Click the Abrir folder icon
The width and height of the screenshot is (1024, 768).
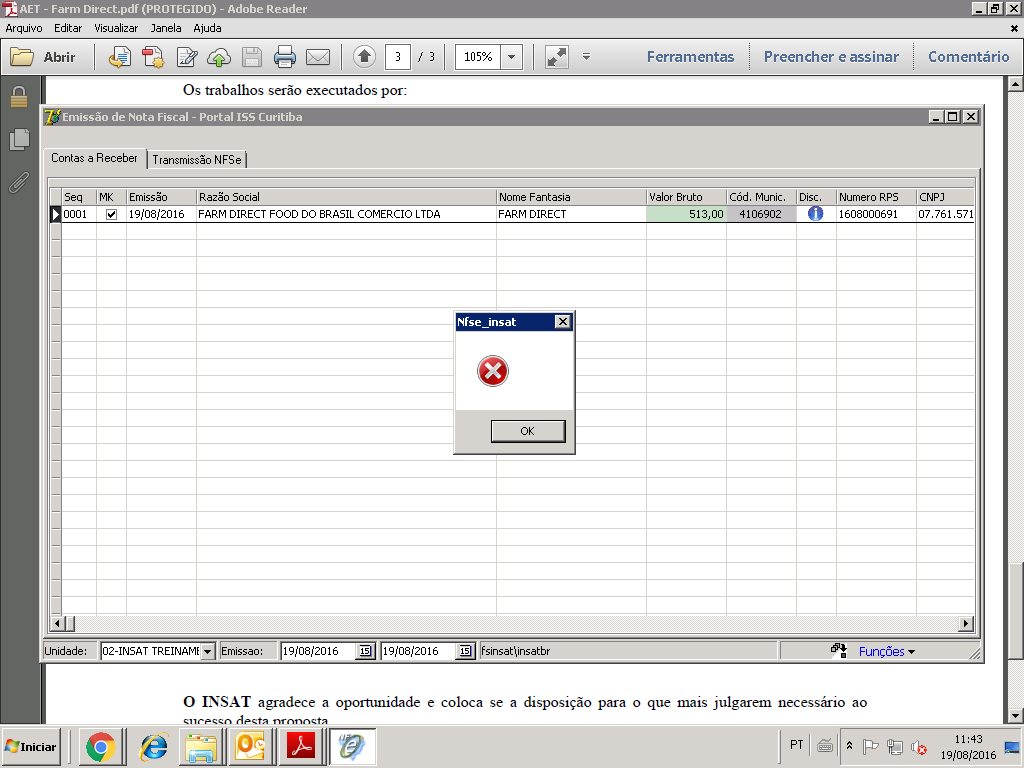point(22,57)
